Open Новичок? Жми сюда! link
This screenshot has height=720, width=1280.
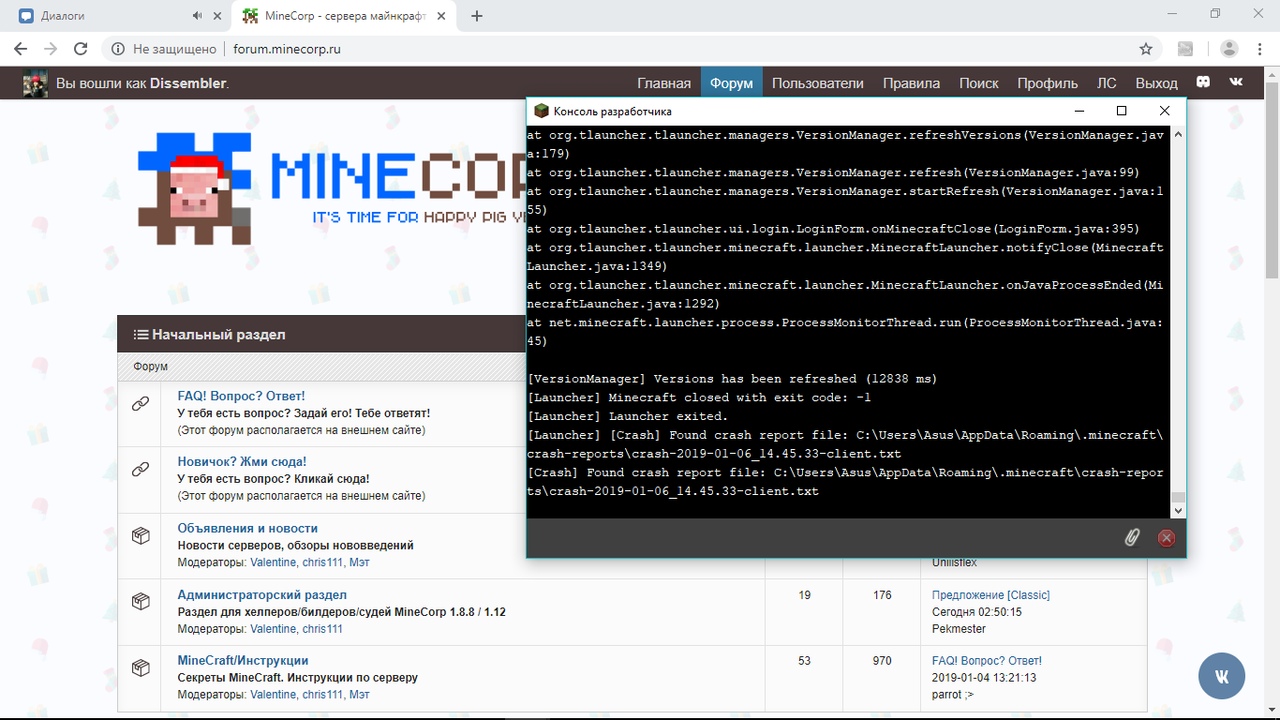(x=242, y=462)
